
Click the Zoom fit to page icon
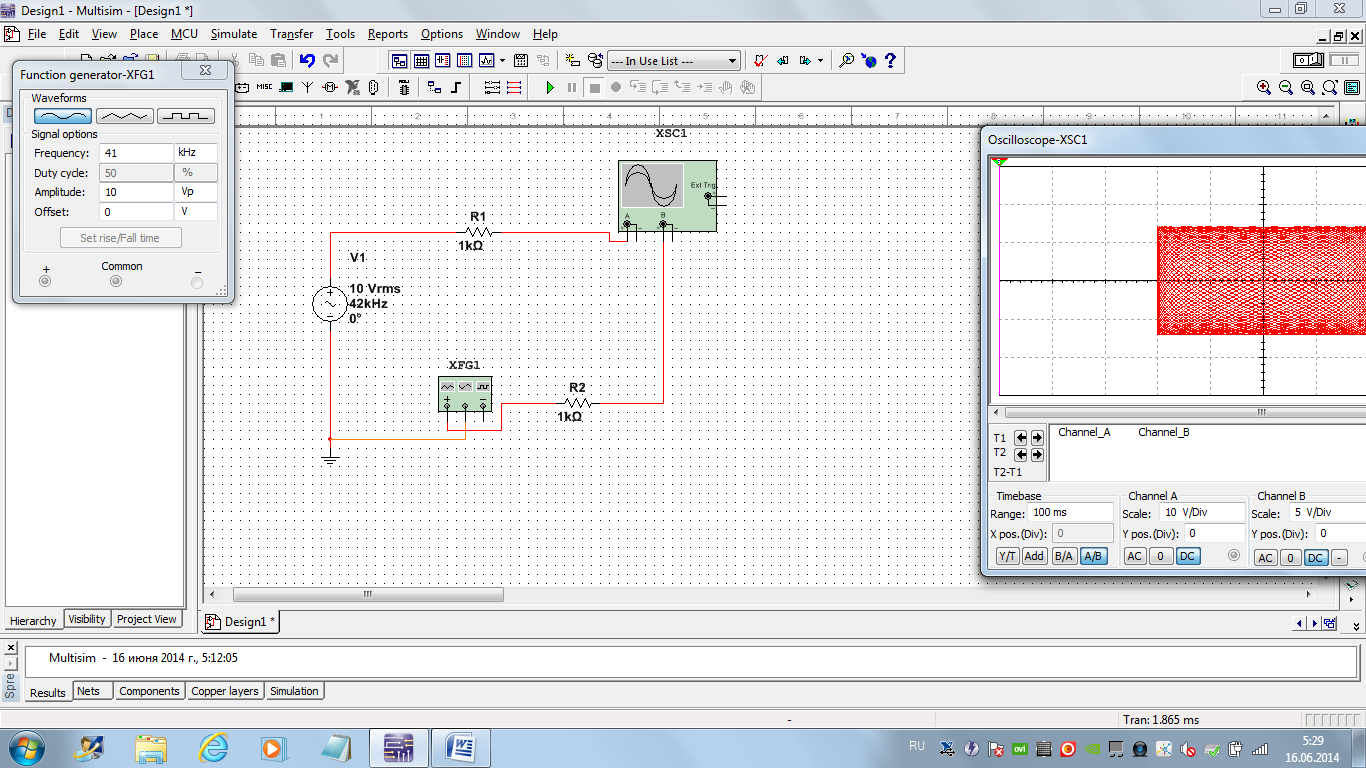click(x=1330, y=88)
